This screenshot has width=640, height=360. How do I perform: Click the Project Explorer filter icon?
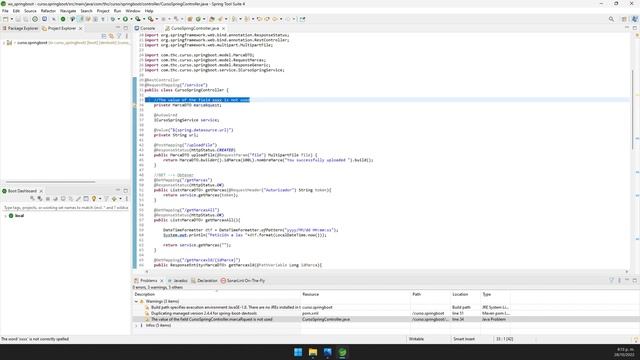[119, 36]
